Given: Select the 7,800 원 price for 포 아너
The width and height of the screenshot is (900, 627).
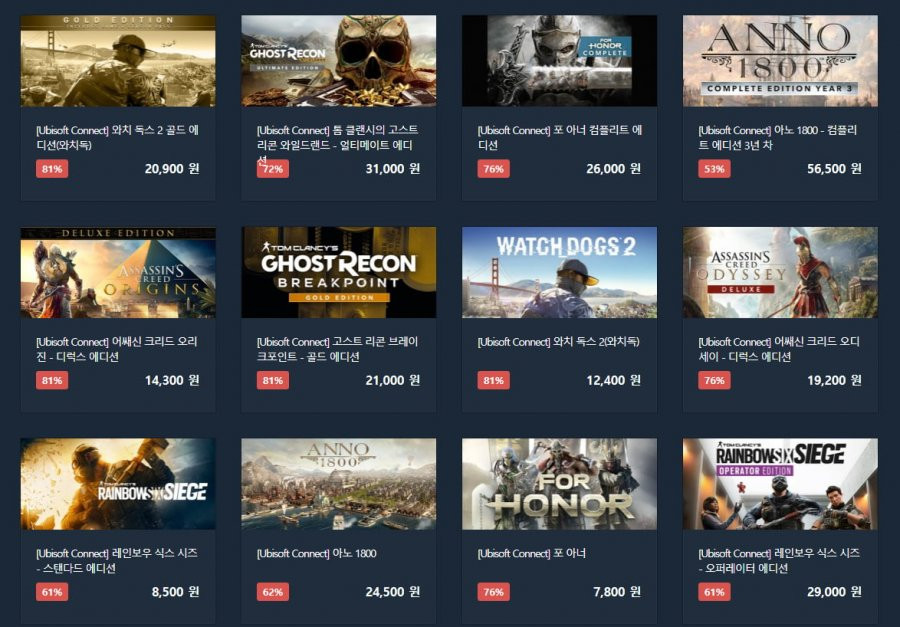Looking at the screenshot, I should (617, 592).
